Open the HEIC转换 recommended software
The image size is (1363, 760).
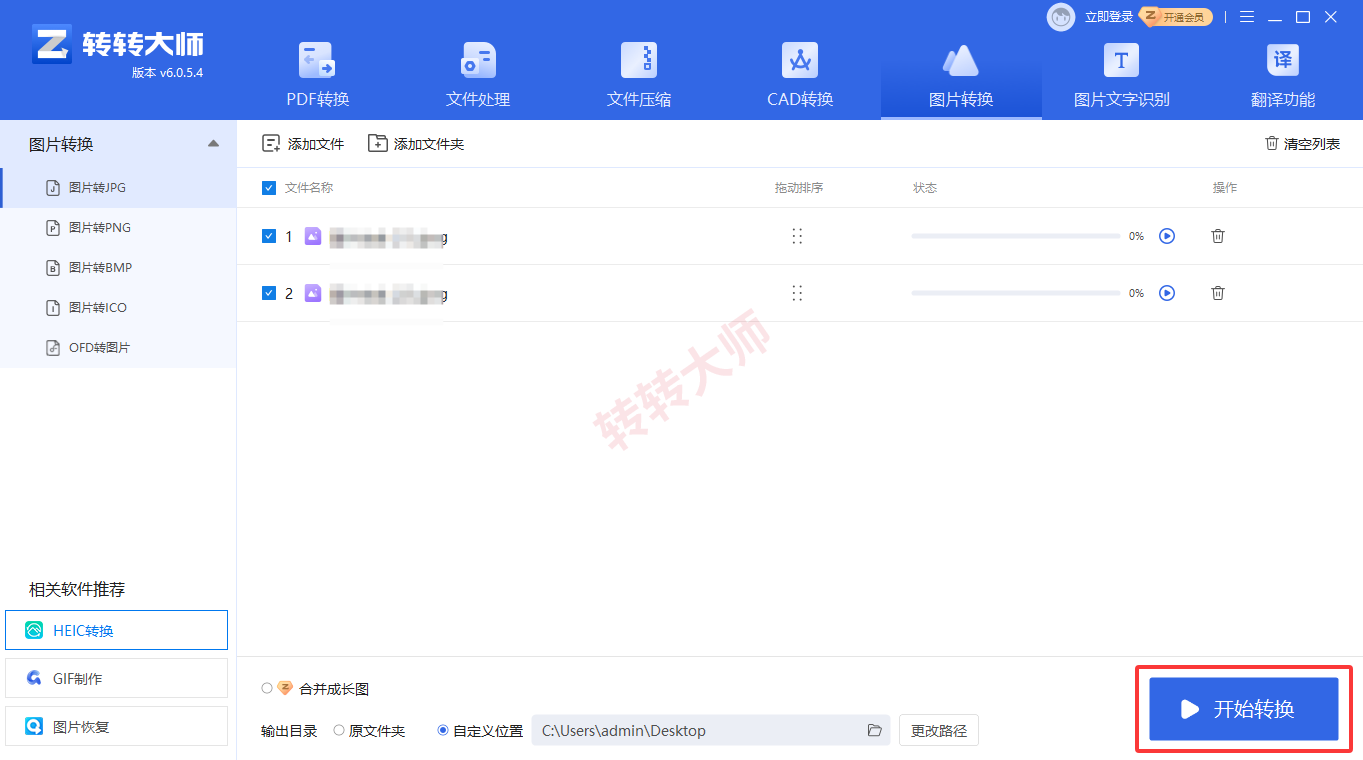(x=117, y=630)
